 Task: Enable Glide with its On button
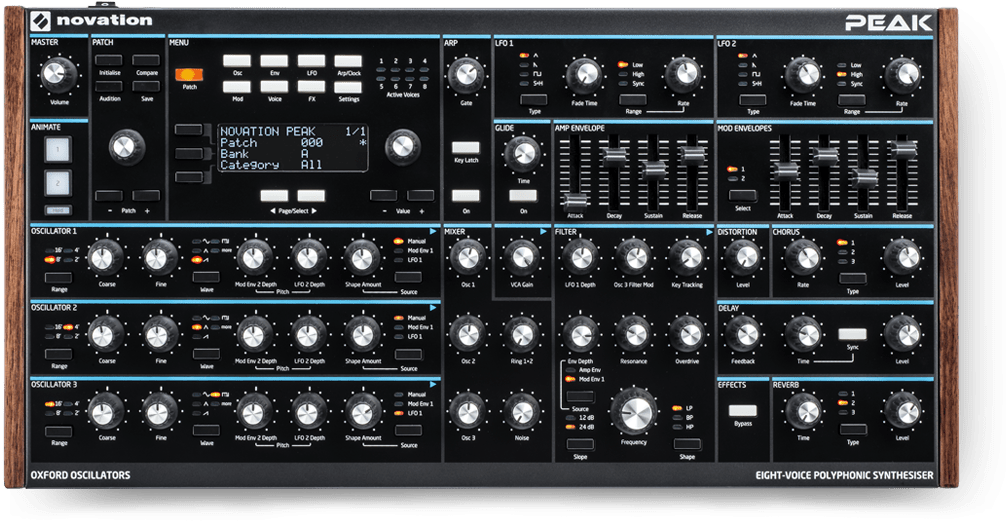(523, 196)
